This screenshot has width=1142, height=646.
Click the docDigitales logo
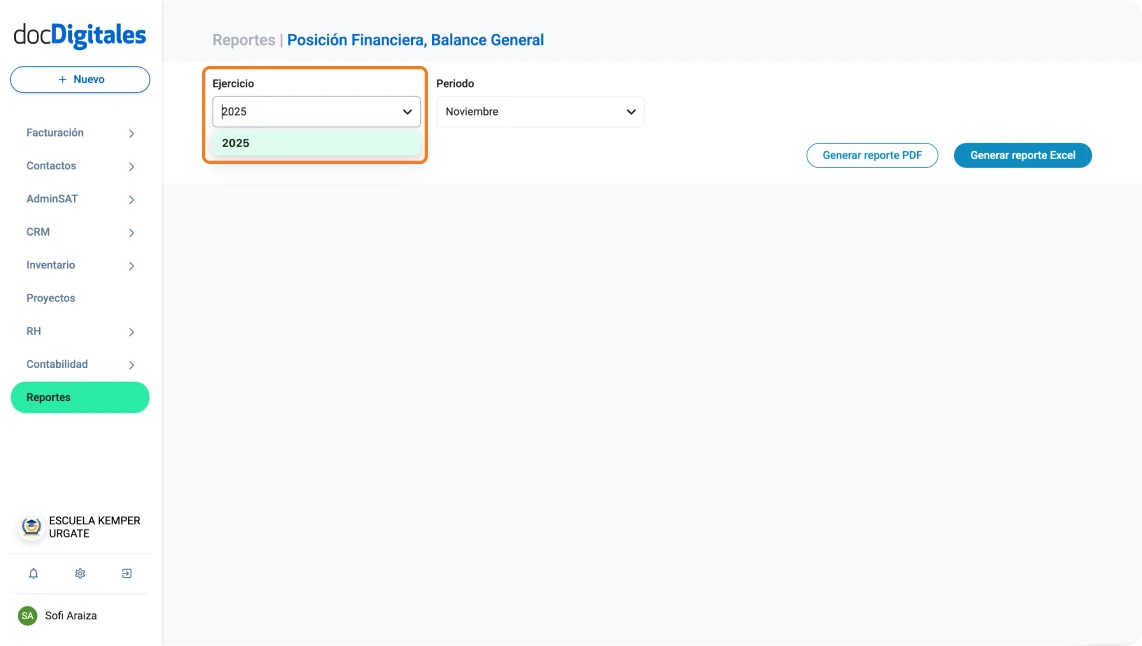coord(79,33)
